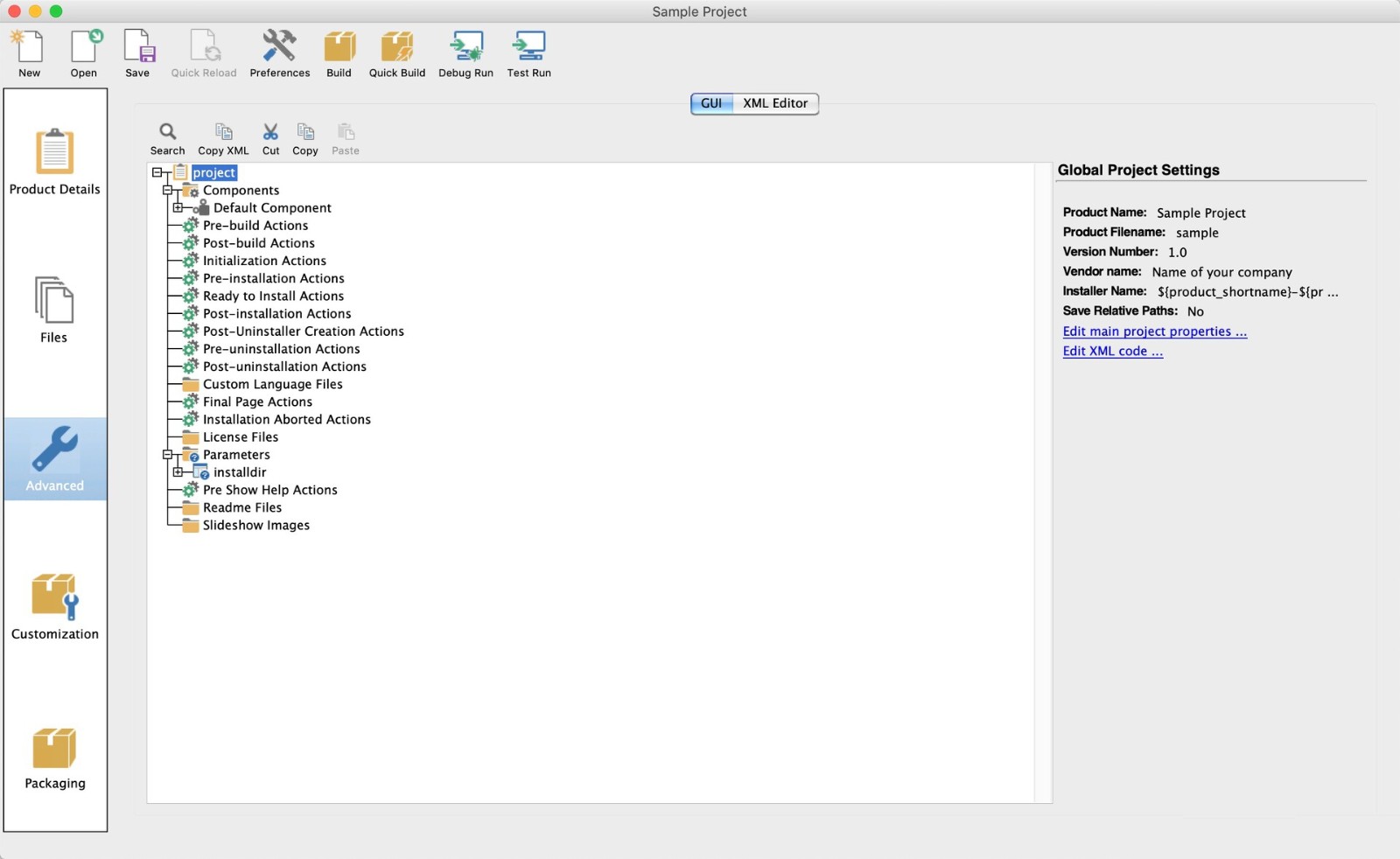Select Post-build Actions in the tree
The height and width of the screenshot is (859, 1400).
259,243
